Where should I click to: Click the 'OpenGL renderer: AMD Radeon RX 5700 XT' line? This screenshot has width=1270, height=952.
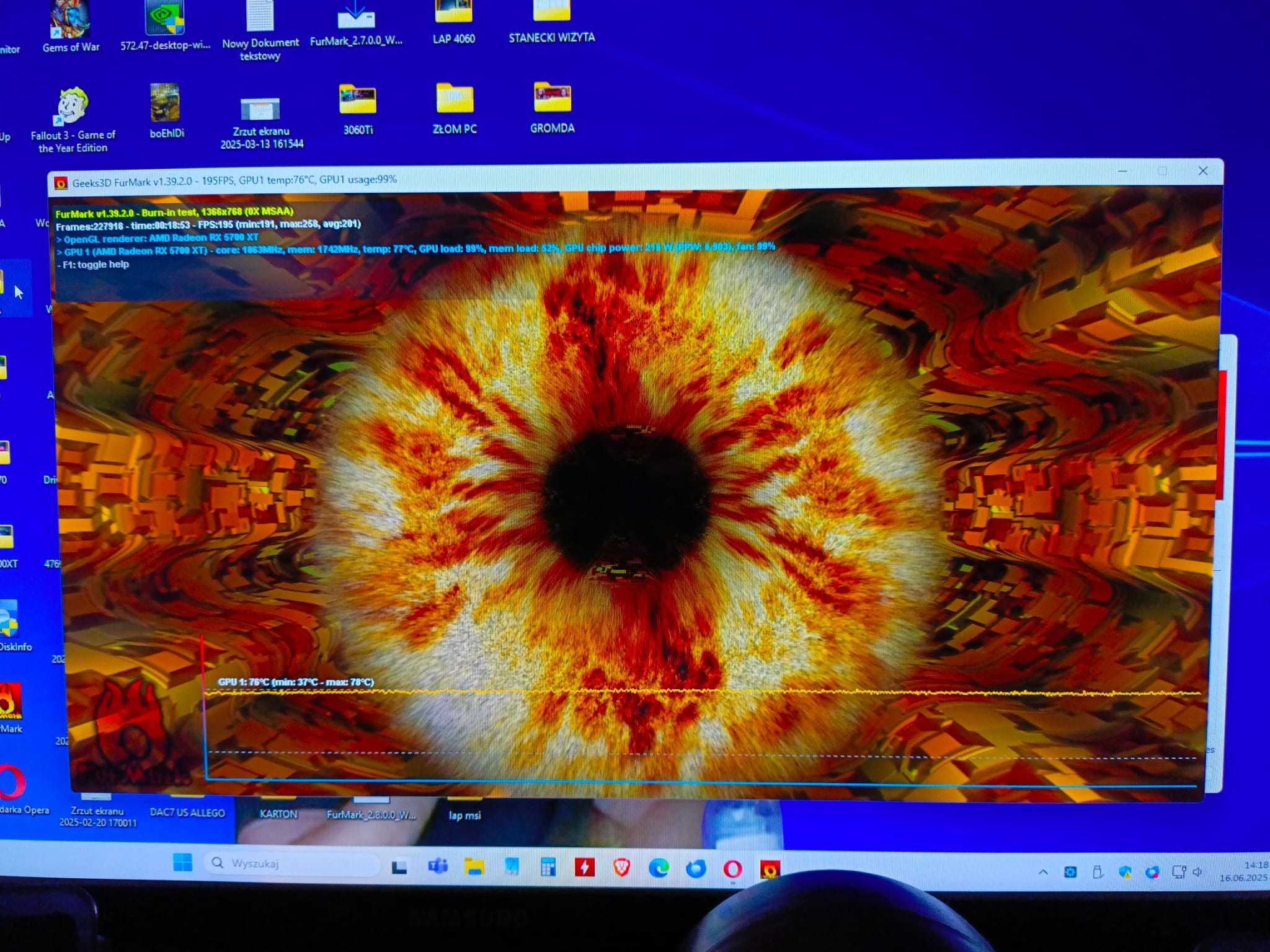coord(158,238)
